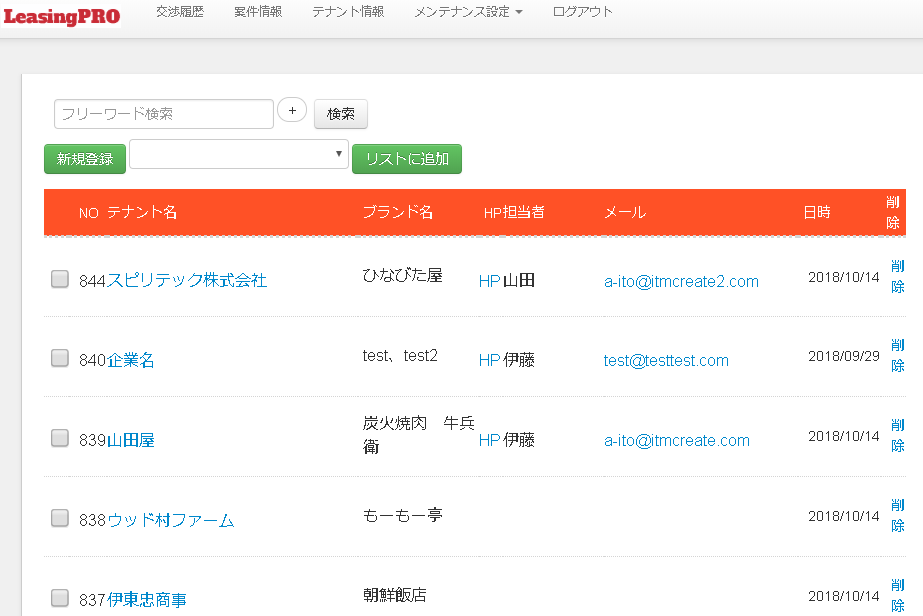
Task: Click 削除 for row 838
Action: (x=898, y=515)
